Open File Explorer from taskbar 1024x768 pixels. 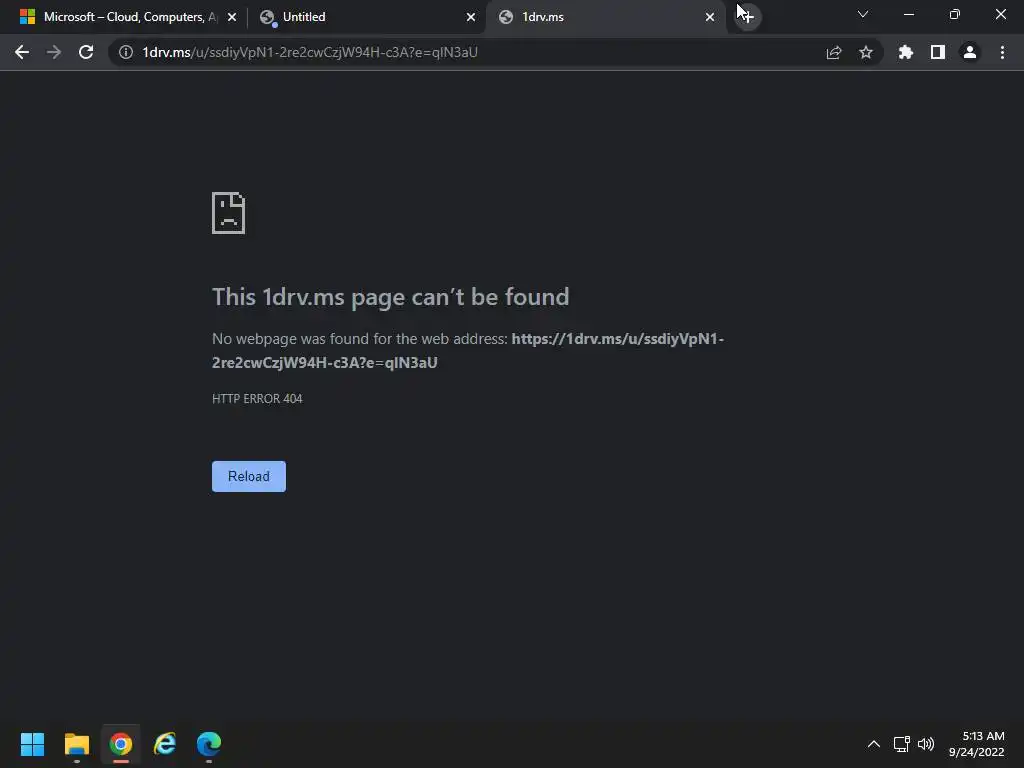pyautogui.click(x=76, y=744)
